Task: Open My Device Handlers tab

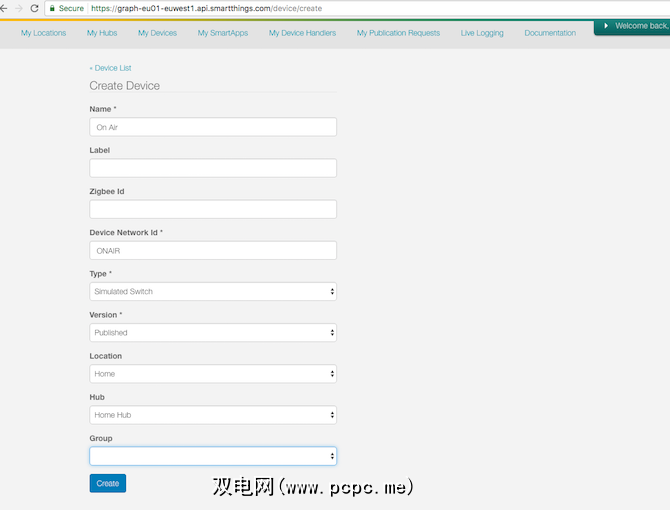Action: pos(302,33)
